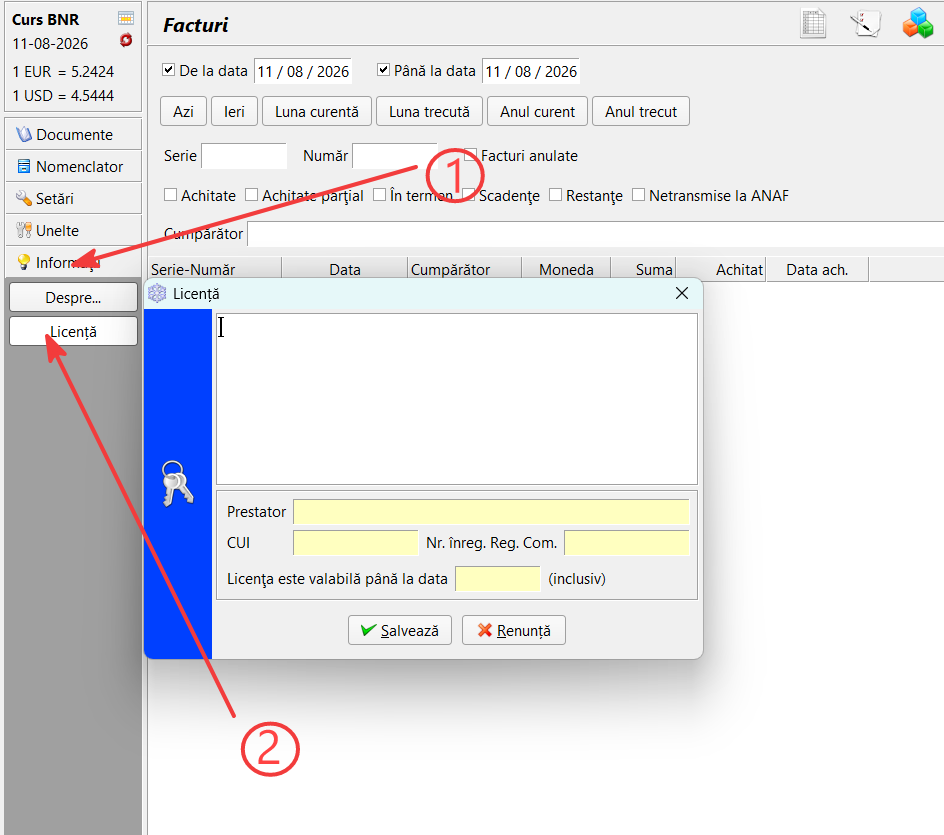Open the Documente sidebar menu
Viewport: 944px width, 835px height.
click(73, 134)
